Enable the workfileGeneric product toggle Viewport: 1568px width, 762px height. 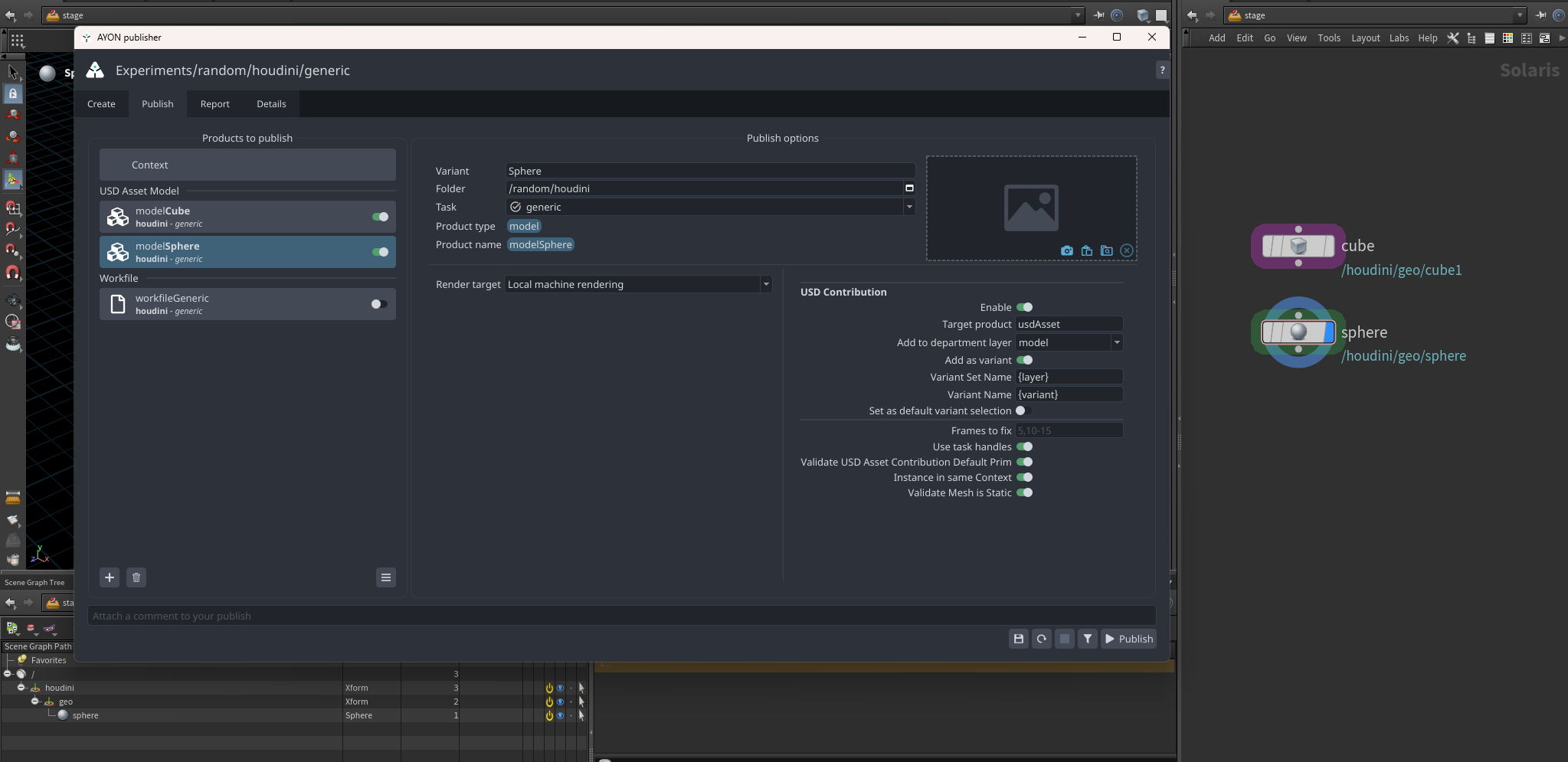pyautogui.click(x=378, y=304)
